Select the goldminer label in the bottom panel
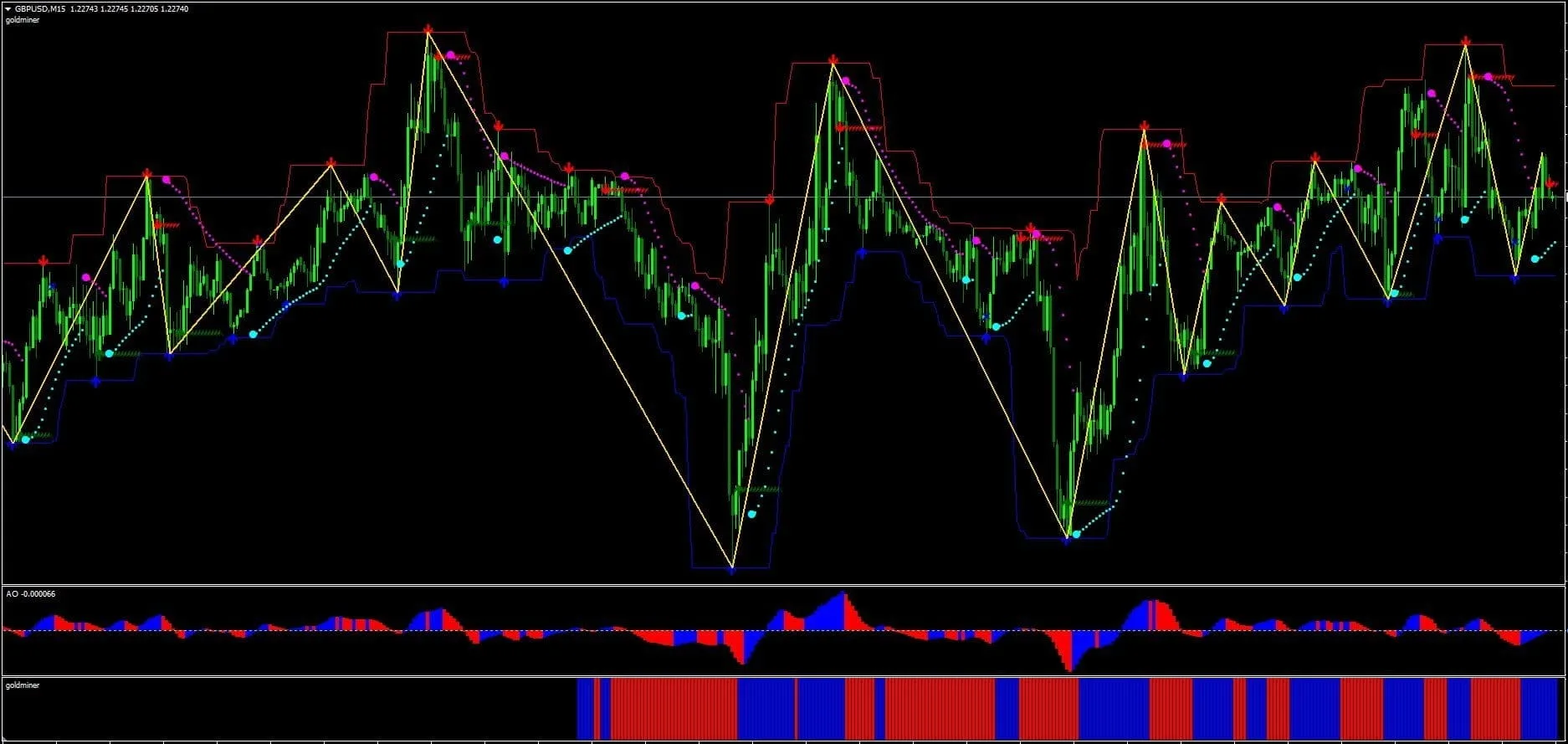The width and height of the screenshot is (1568, 744). click(x=23, y=685)
